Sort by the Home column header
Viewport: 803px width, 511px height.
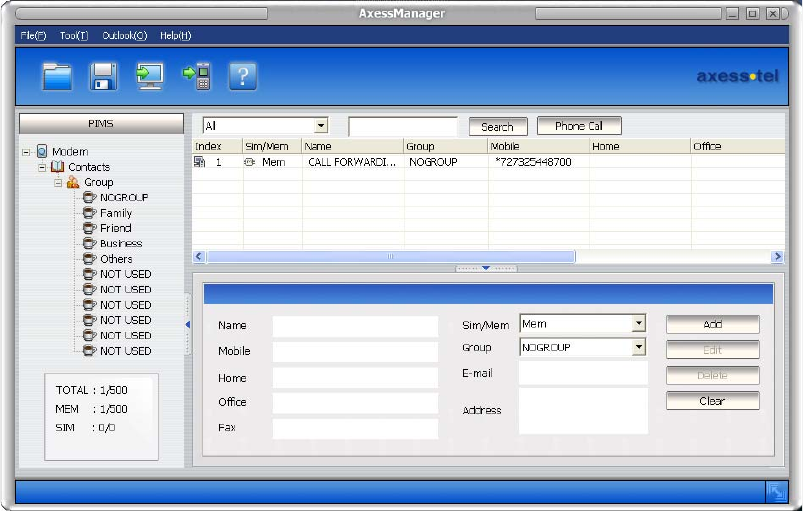640,146
